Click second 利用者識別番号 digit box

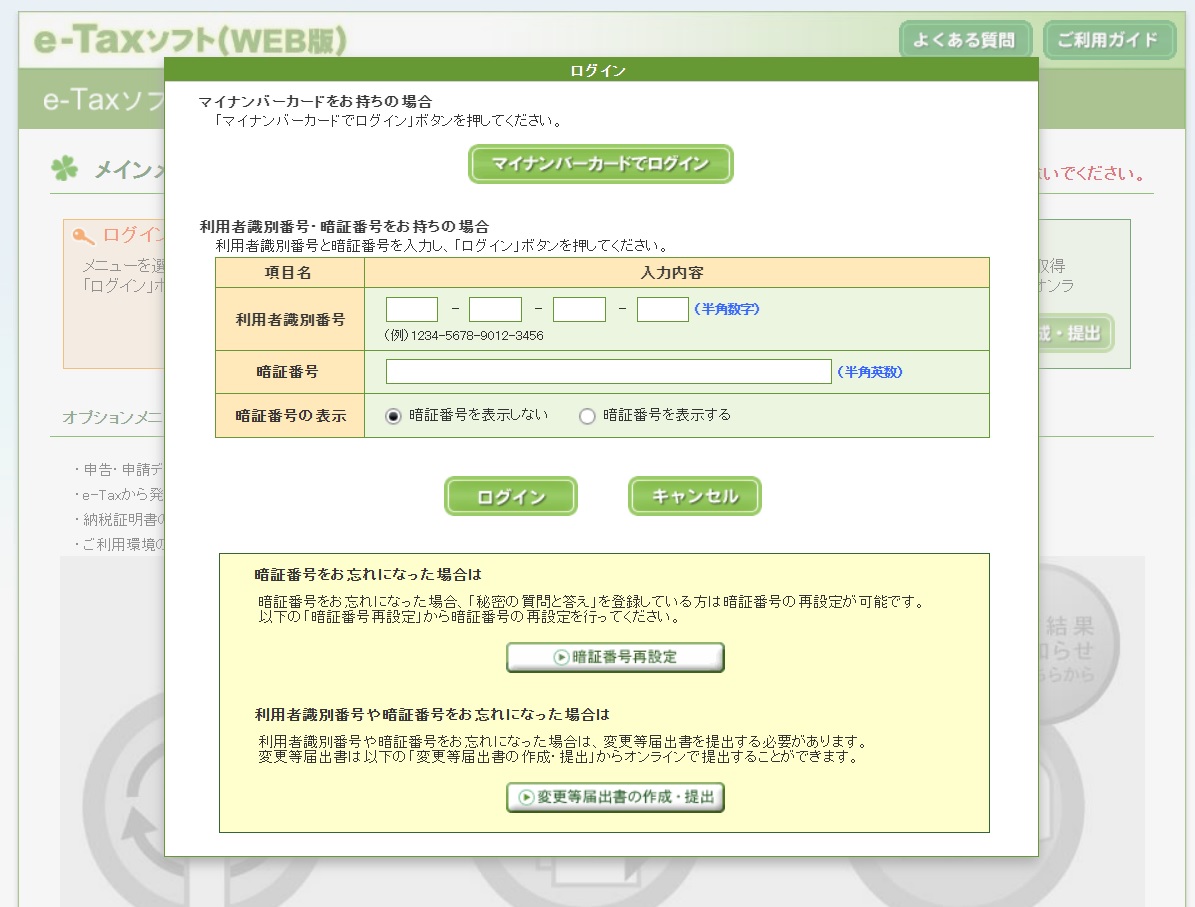[x=495, y=309]
